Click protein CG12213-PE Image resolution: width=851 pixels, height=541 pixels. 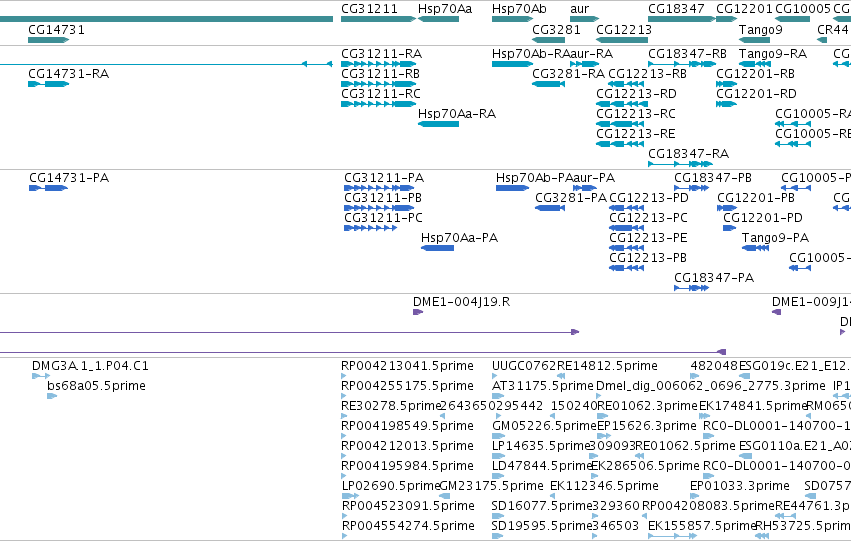[626, 248]
